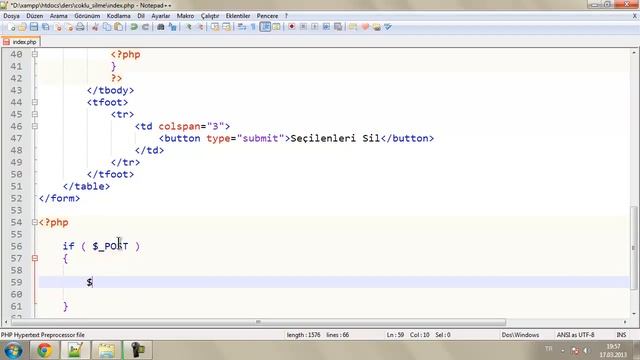Click the heart-shaped plugin toolbar icon

tap(365, 27)
